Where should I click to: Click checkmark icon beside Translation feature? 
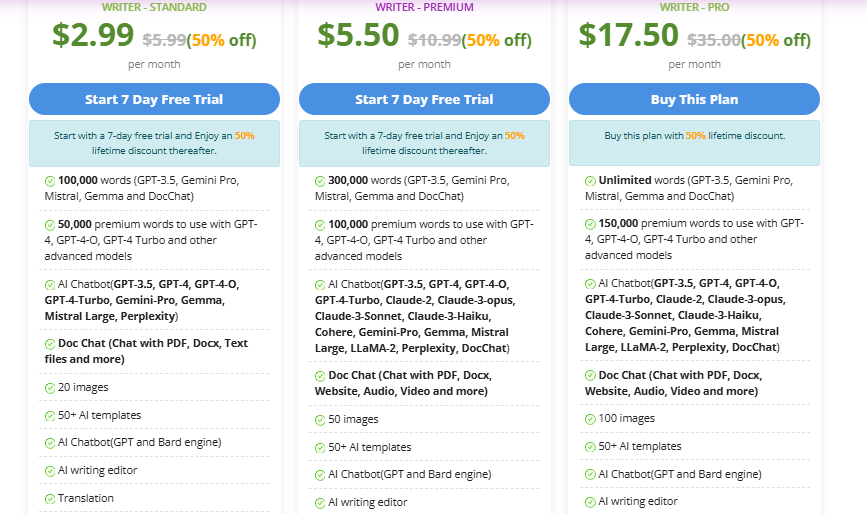(x=50, y=499)
